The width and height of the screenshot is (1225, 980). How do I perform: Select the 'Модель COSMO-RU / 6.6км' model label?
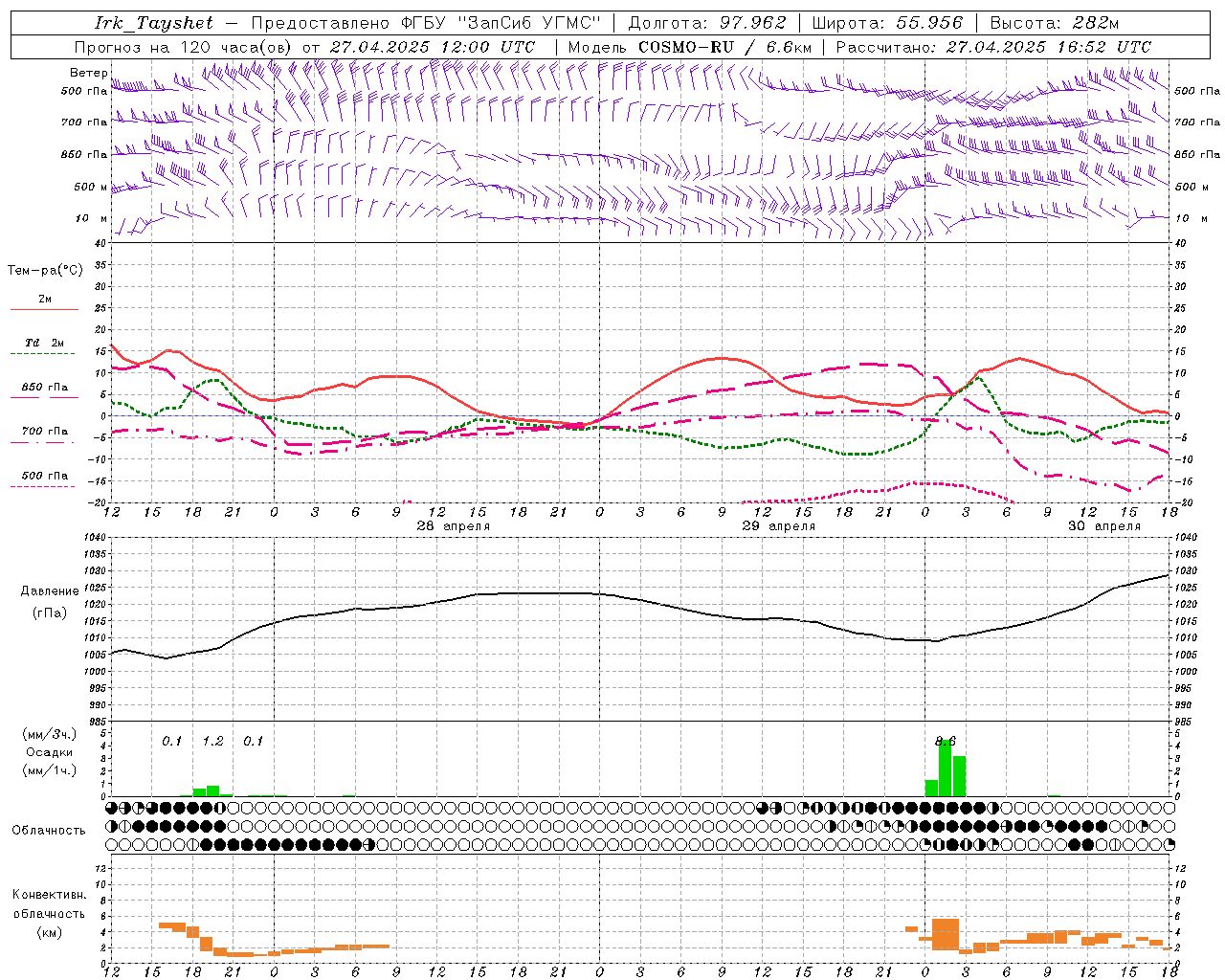coord(690,47)
